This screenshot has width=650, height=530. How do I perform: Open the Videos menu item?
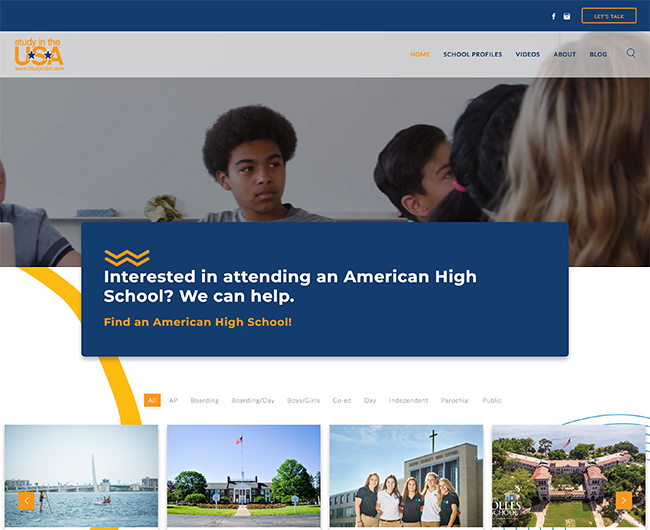pyautogui.click(x=527, y=54)
